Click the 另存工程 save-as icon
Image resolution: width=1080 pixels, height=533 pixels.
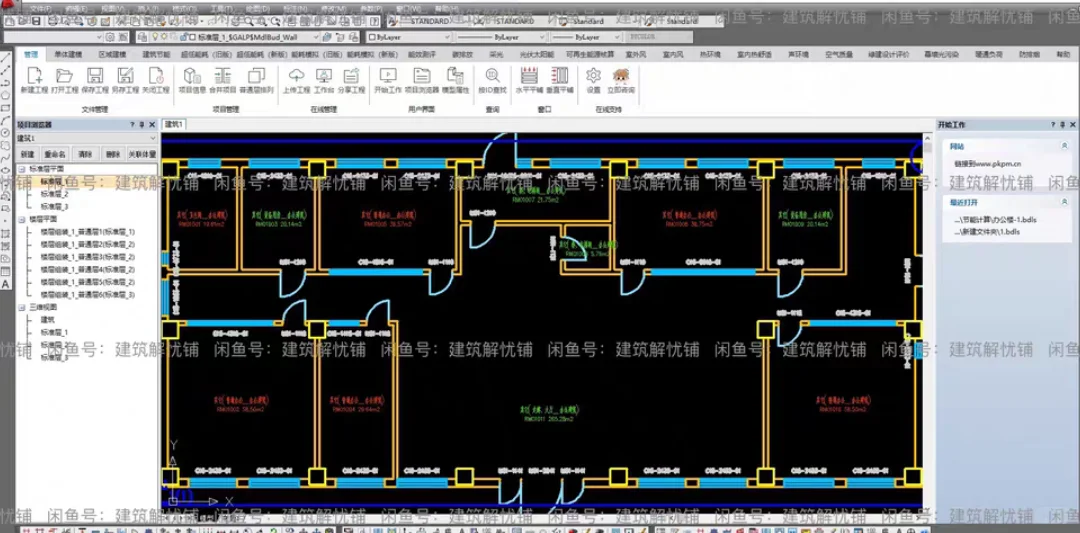(x=125, y=80)
